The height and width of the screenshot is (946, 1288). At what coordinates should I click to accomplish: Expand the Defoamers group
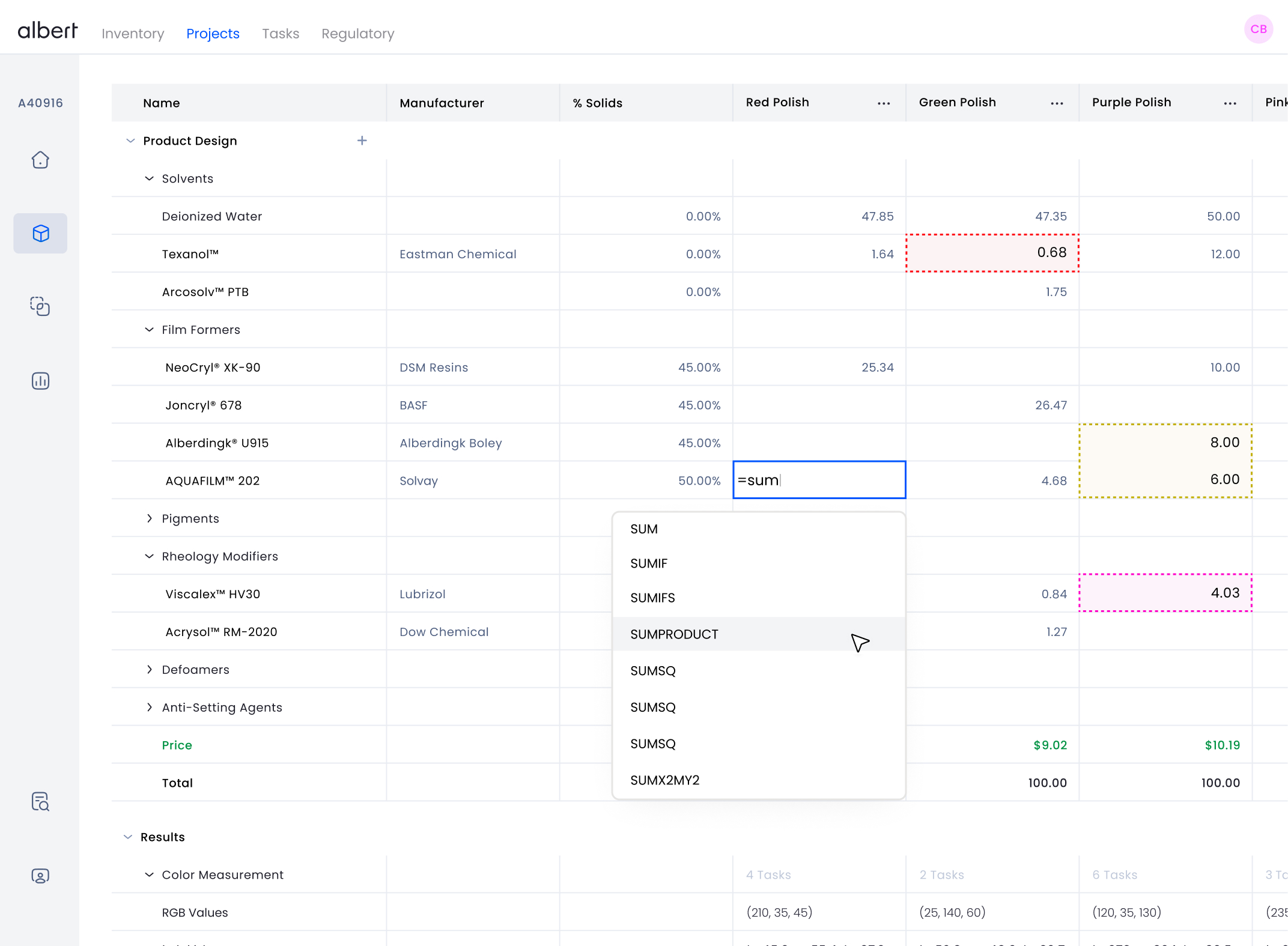point(150,670)
